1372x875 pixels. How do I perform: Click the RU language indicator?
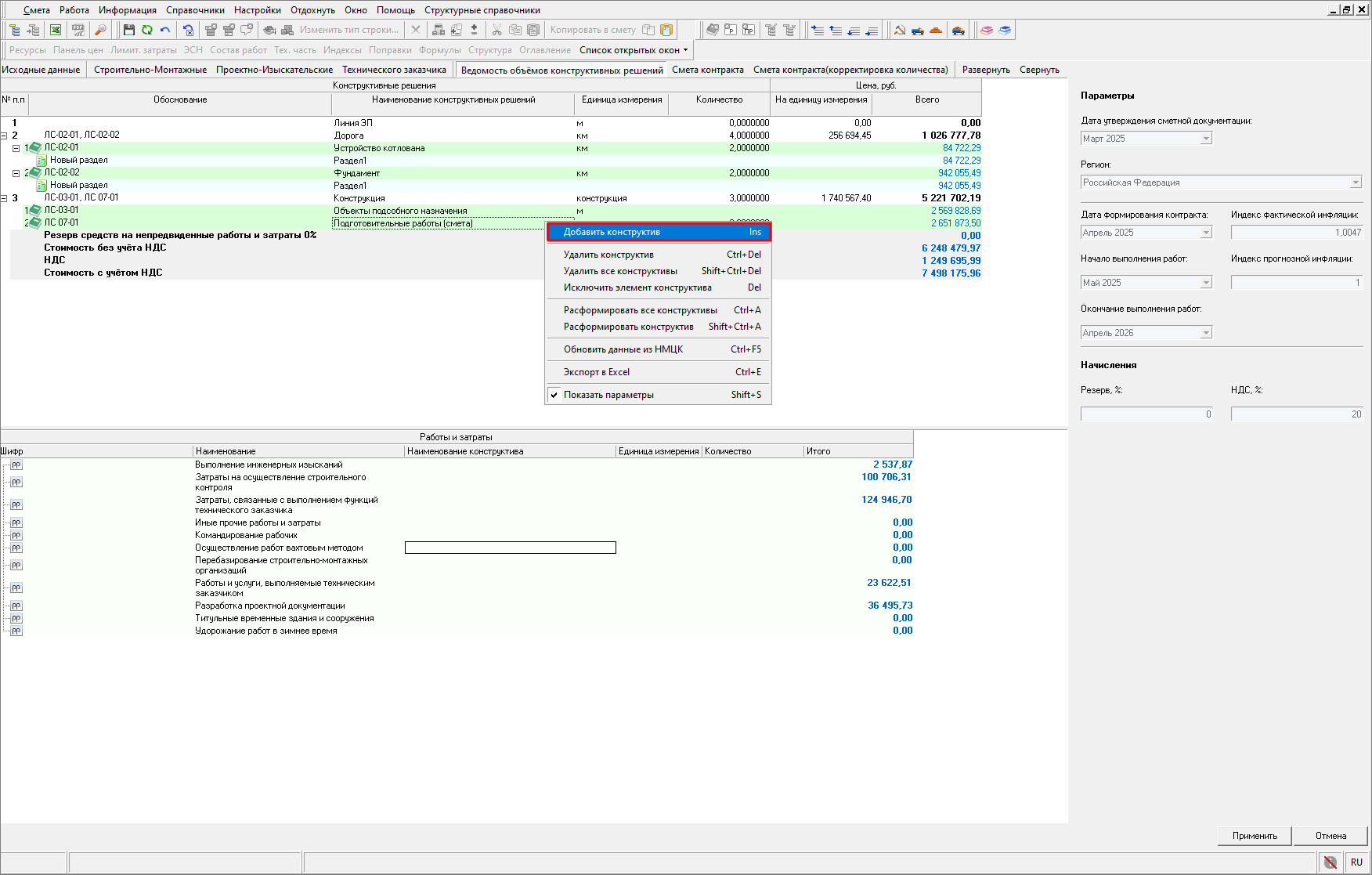click(x=1356, y=862)
